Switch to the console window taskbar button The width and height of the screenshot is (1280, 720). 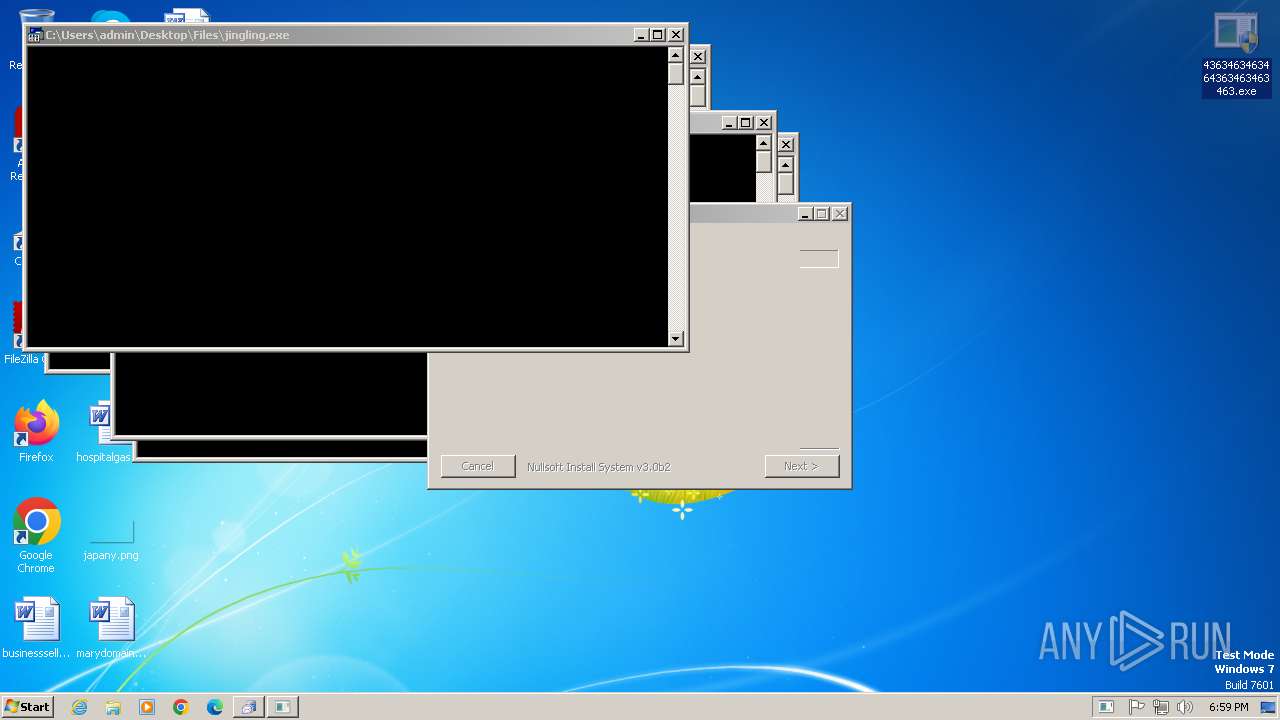coord(283,707)
